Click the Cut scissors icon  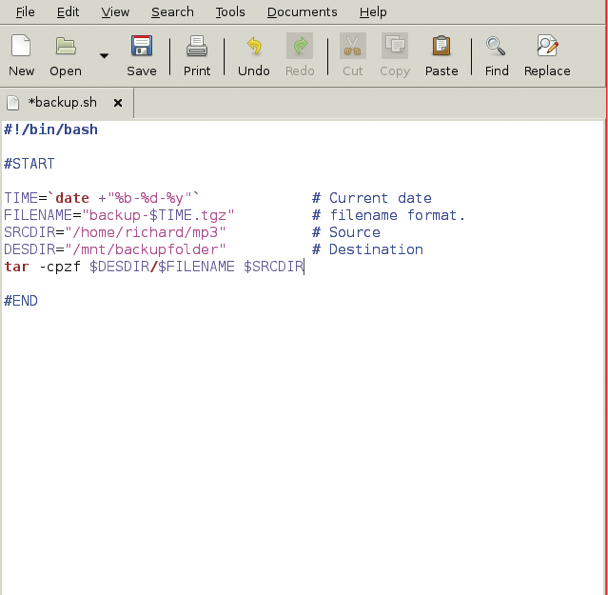[x=352, y=55]
